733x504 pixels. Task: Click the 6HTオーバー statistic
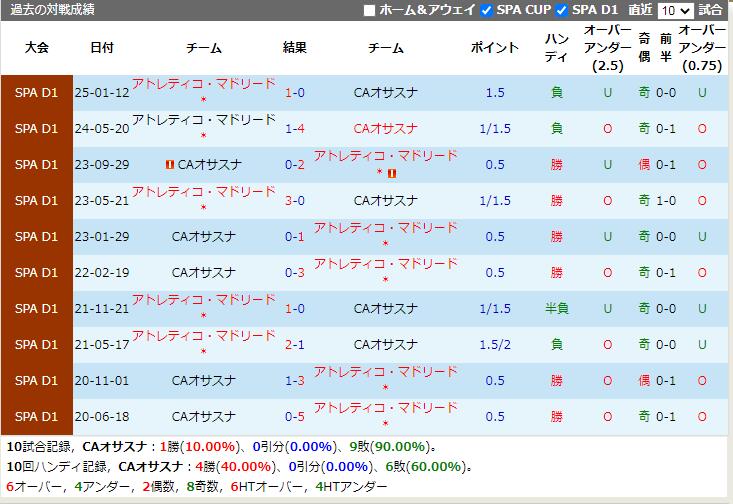point(266,487)
